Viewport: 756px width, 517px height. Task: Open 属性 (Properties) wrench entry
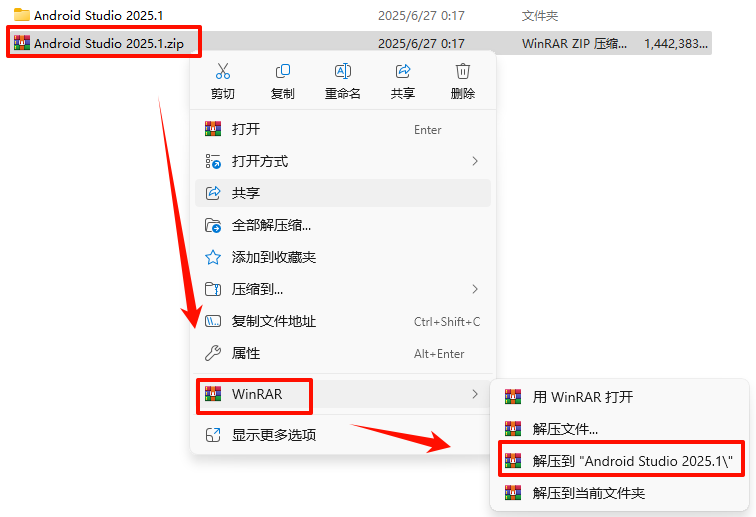[343, 354]
